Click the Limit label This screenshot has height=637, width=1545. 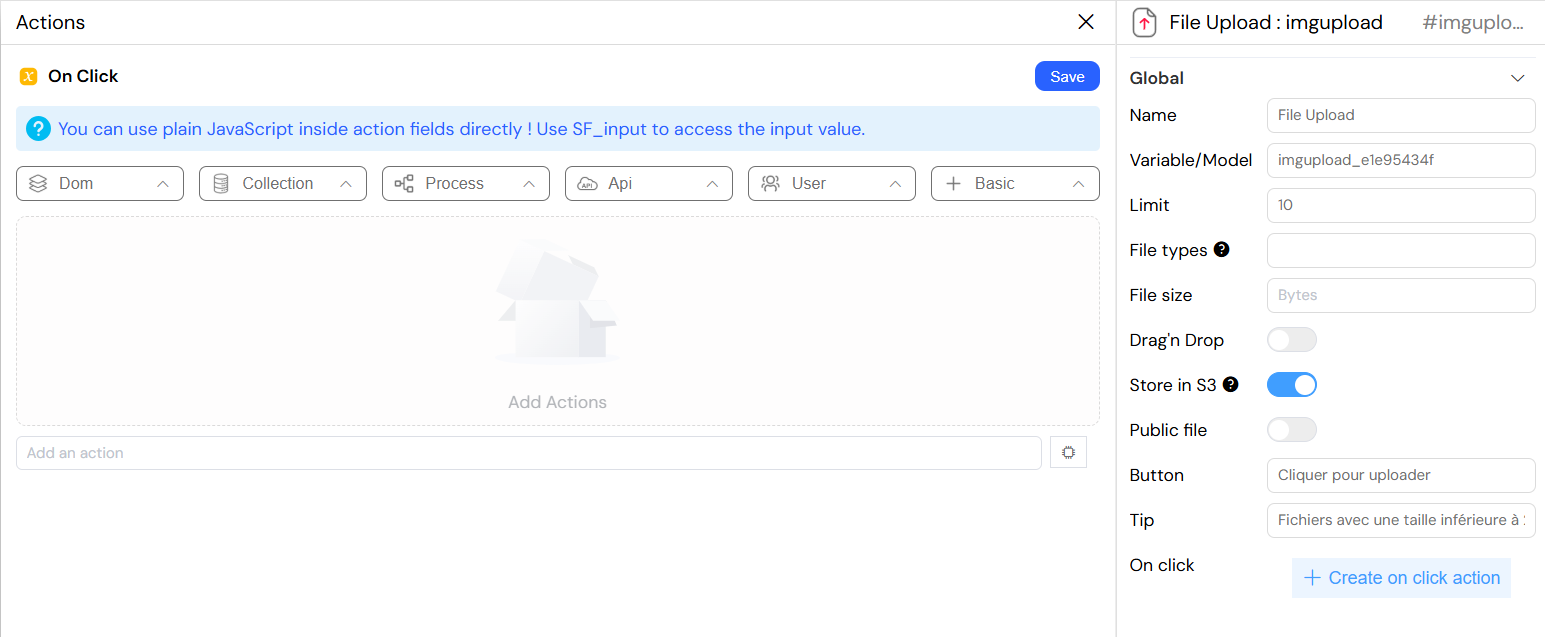click(1150, 205)
